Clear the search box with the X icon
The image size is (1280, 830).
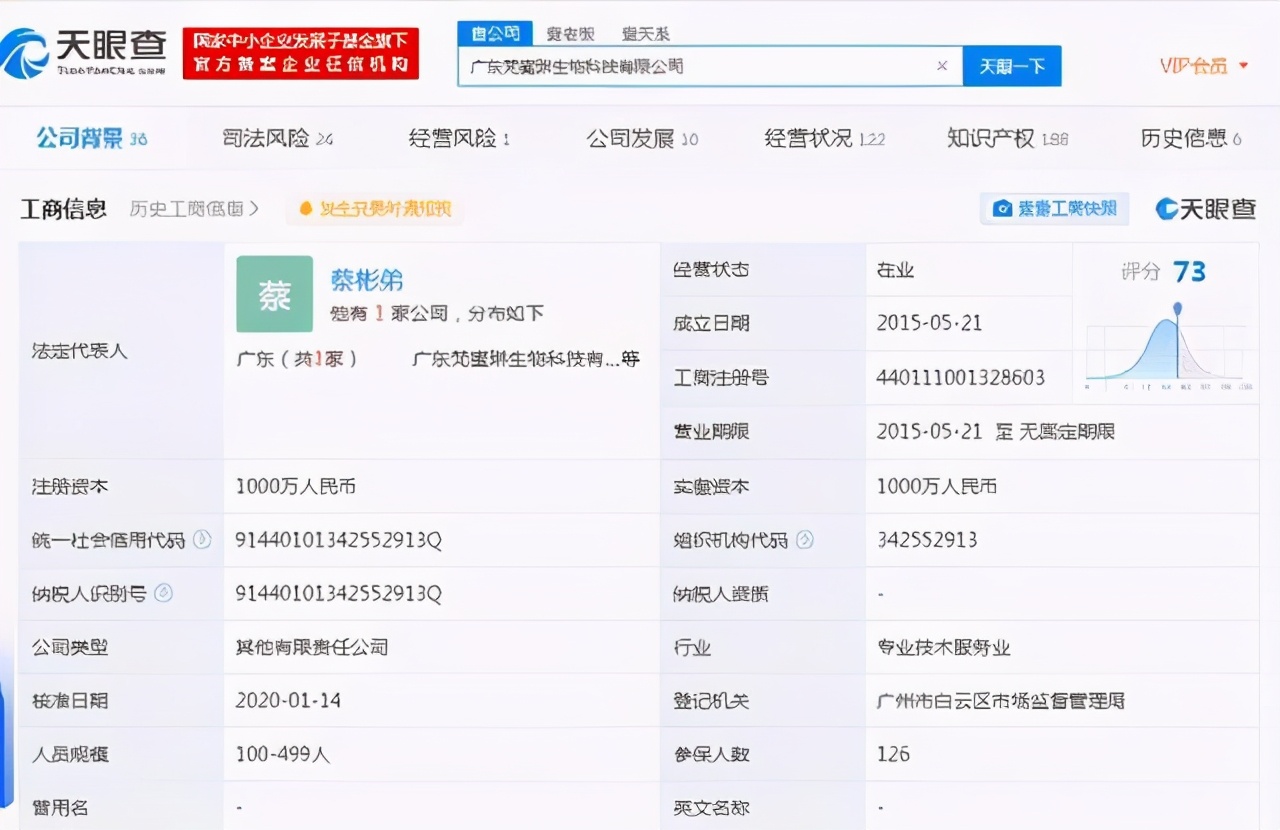(x=942, y=66)
